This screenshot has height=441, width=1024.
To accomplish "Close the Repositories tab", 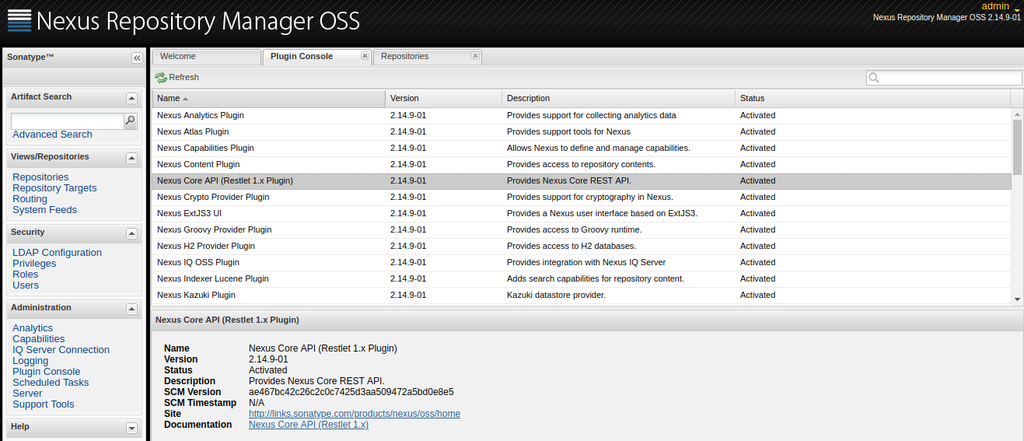I will click(x=475, y=56).
